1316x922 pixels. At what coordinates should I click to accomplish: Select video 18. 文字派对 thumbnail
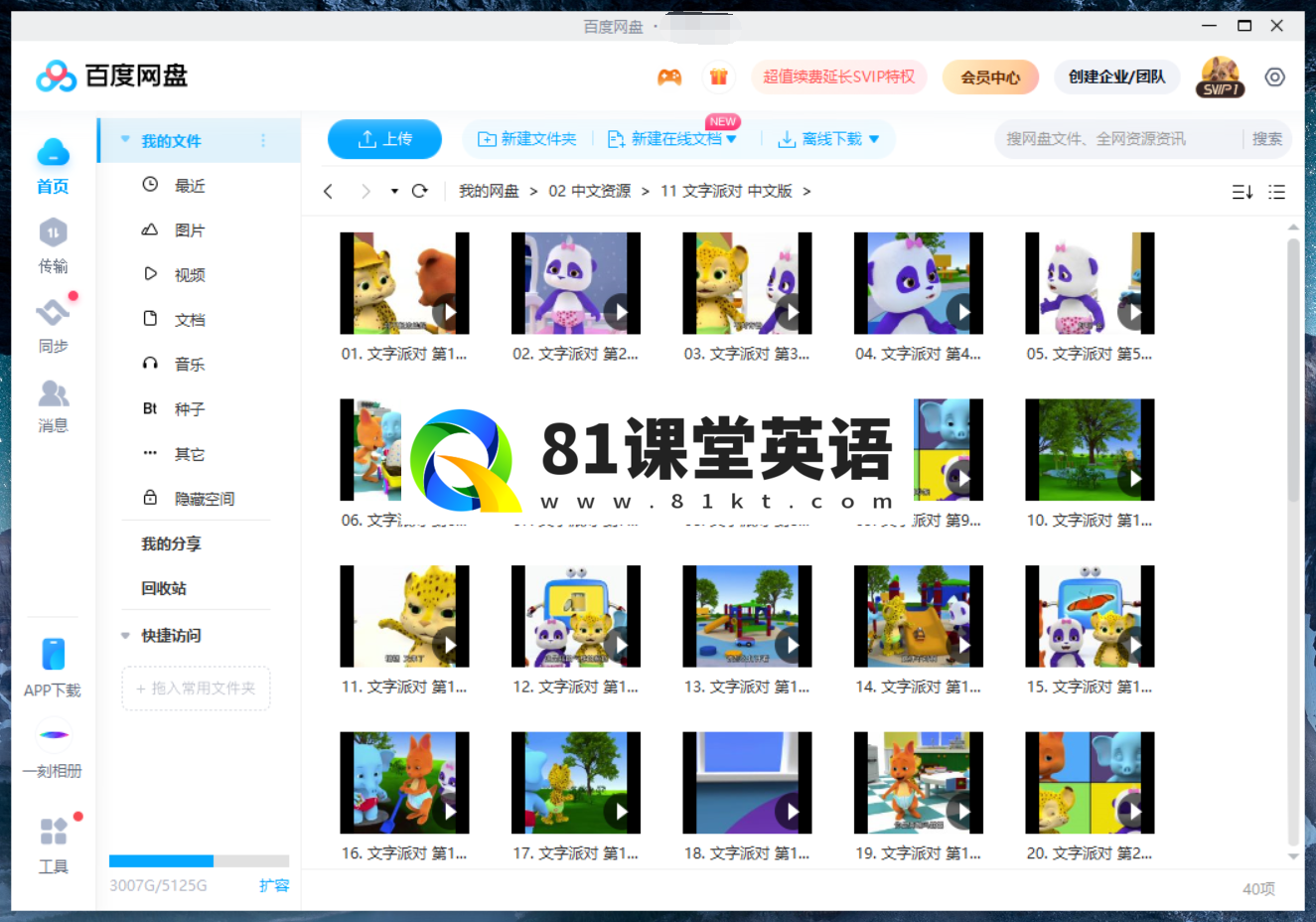click(747, 783)
